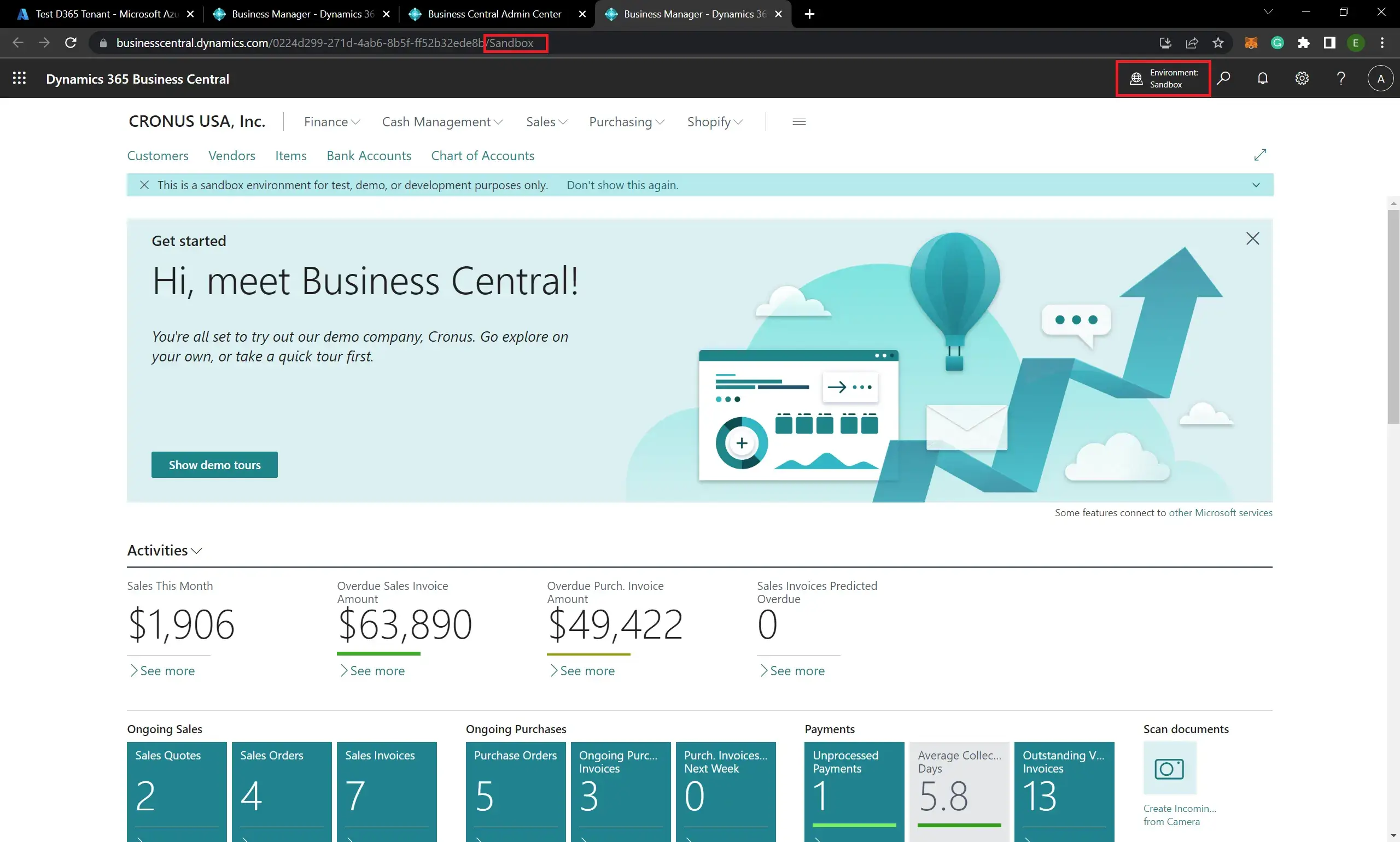Open the Sales Invoices tile
Screen dimensions: 1400x842
[x=387, y=792]
